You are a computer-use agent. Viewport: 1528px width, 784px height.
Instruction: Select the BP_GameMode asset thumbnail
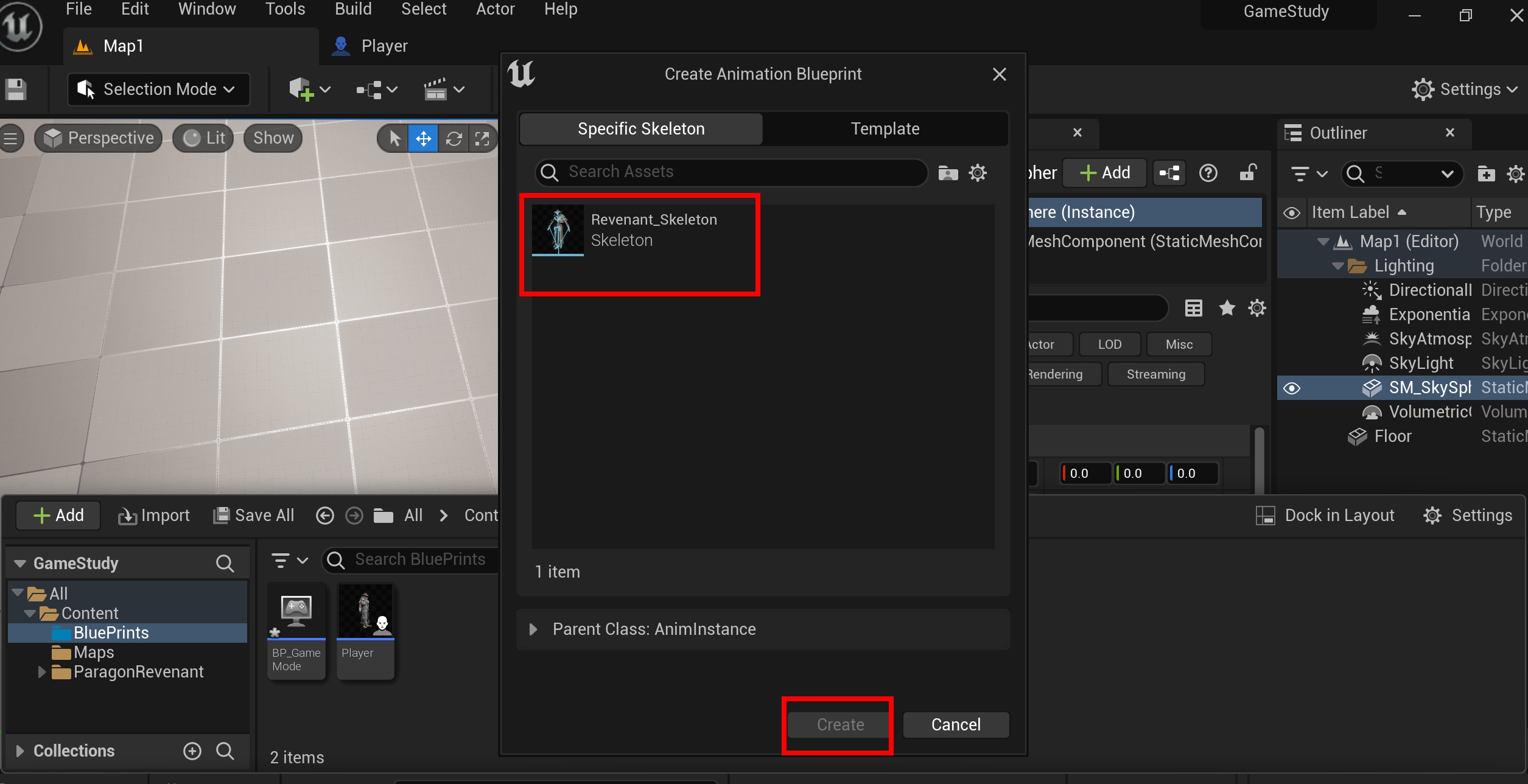[x=296, y=631]
